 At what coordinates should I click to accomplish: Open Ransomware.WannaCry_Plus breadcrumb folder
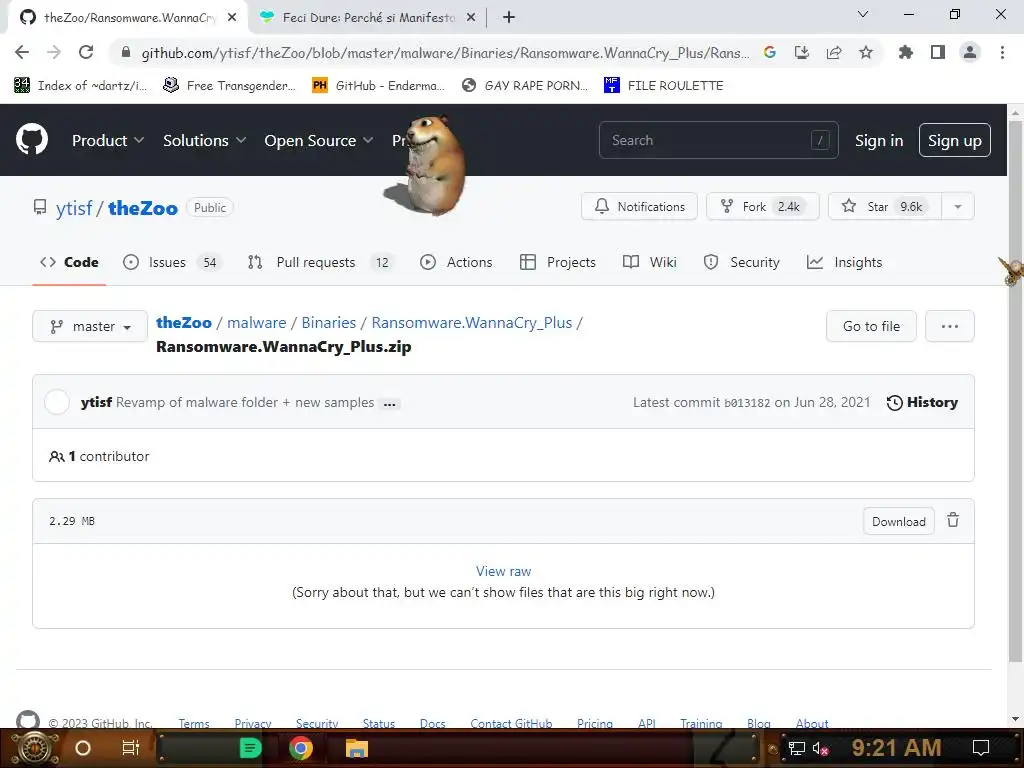pos(472,323)
